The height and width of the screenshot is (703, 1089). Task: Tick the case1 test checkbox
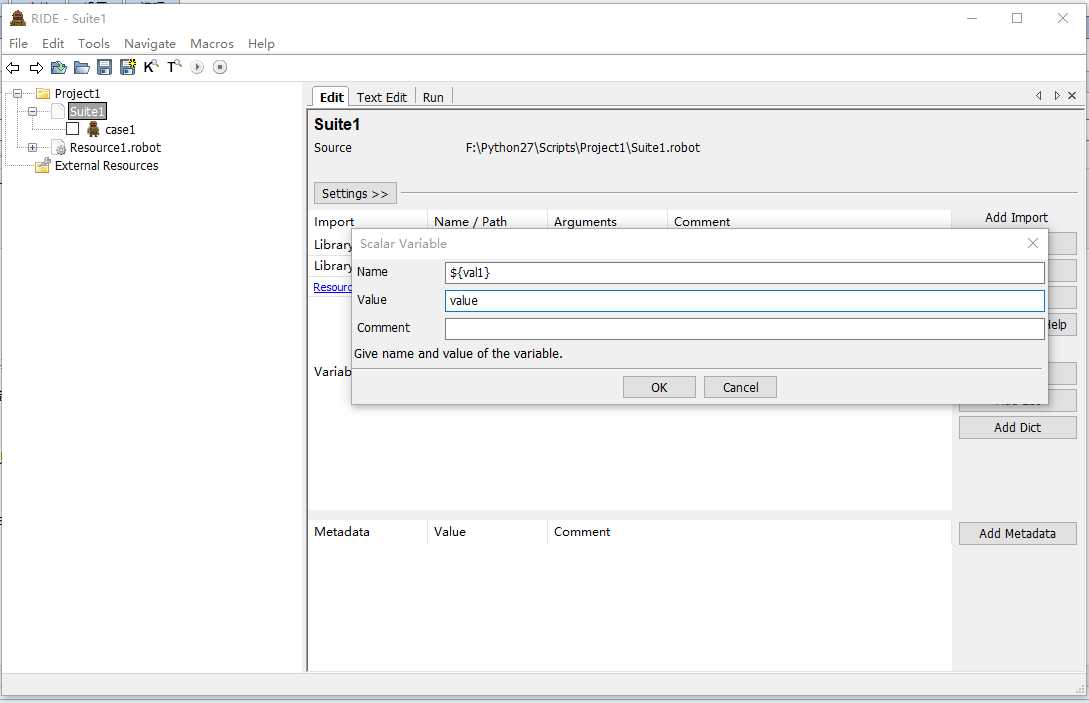pos(72,129)
